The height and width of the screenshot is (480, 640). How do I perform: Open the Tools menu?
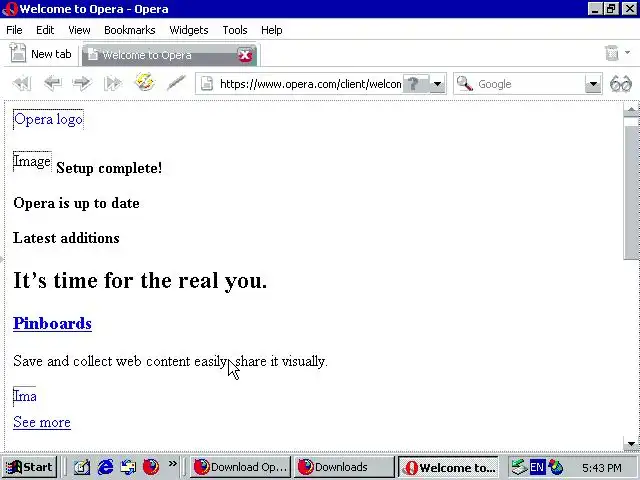click(x=235, y=30)
